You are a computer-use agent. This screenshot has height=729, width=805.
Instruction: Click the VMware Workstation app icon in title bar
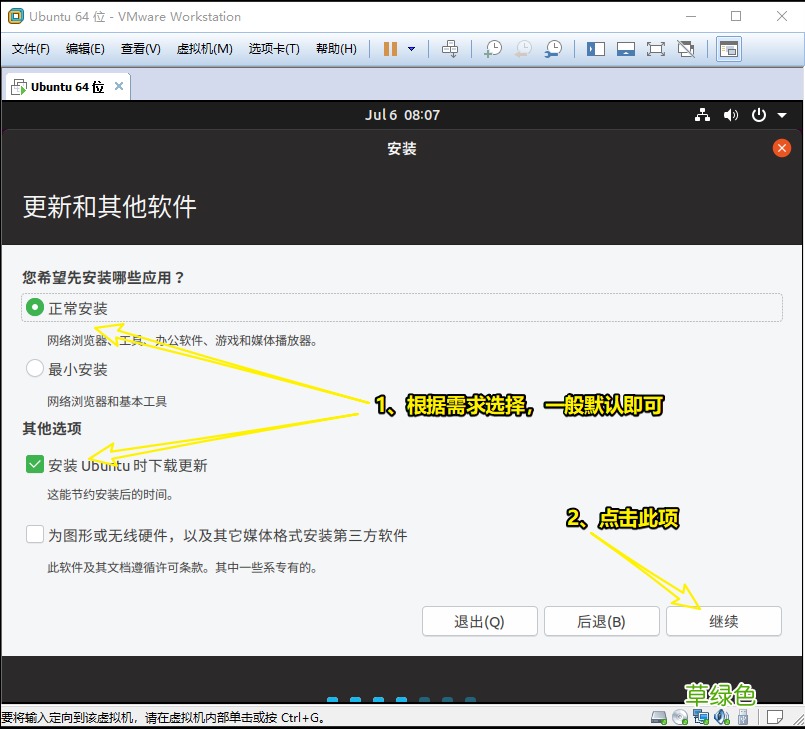[16, 16]
